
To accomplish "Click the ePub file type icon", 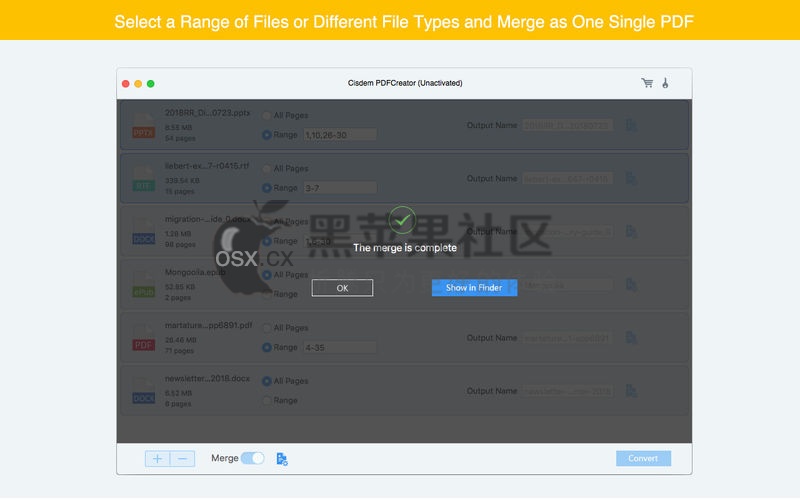I will pos(143,285).
